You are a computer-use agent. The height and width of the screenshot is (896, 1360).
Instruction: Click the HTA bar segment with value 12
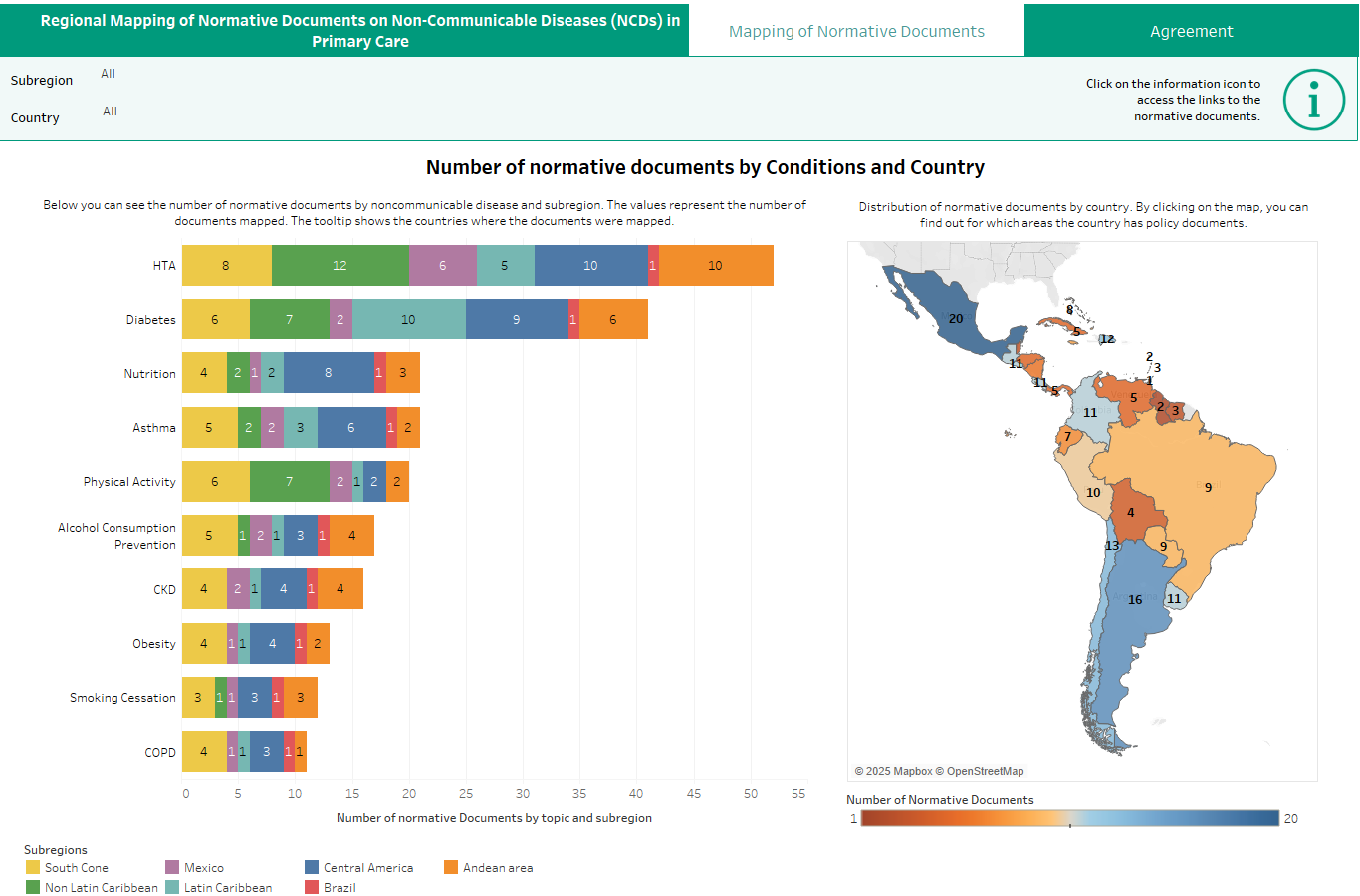tap(340, 265)
